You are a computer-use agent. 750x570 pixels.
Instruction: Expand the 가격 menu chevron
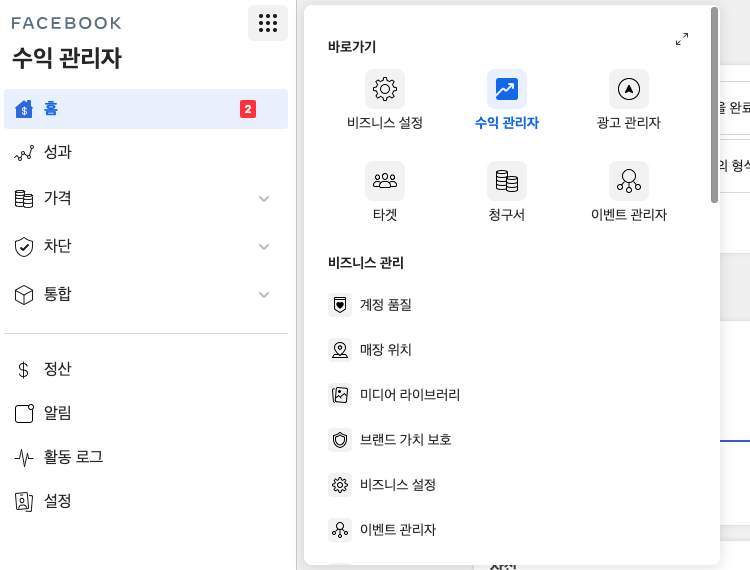coord(264,199)
